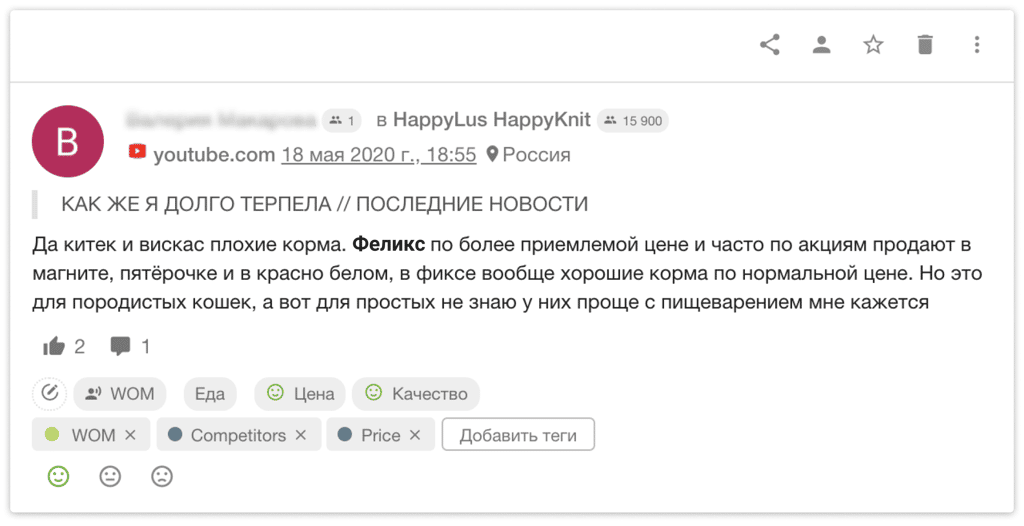This screenshot has height=526, width=1024.
Task: Click the red avatar with letter B
Action: [x=67, y=141]
